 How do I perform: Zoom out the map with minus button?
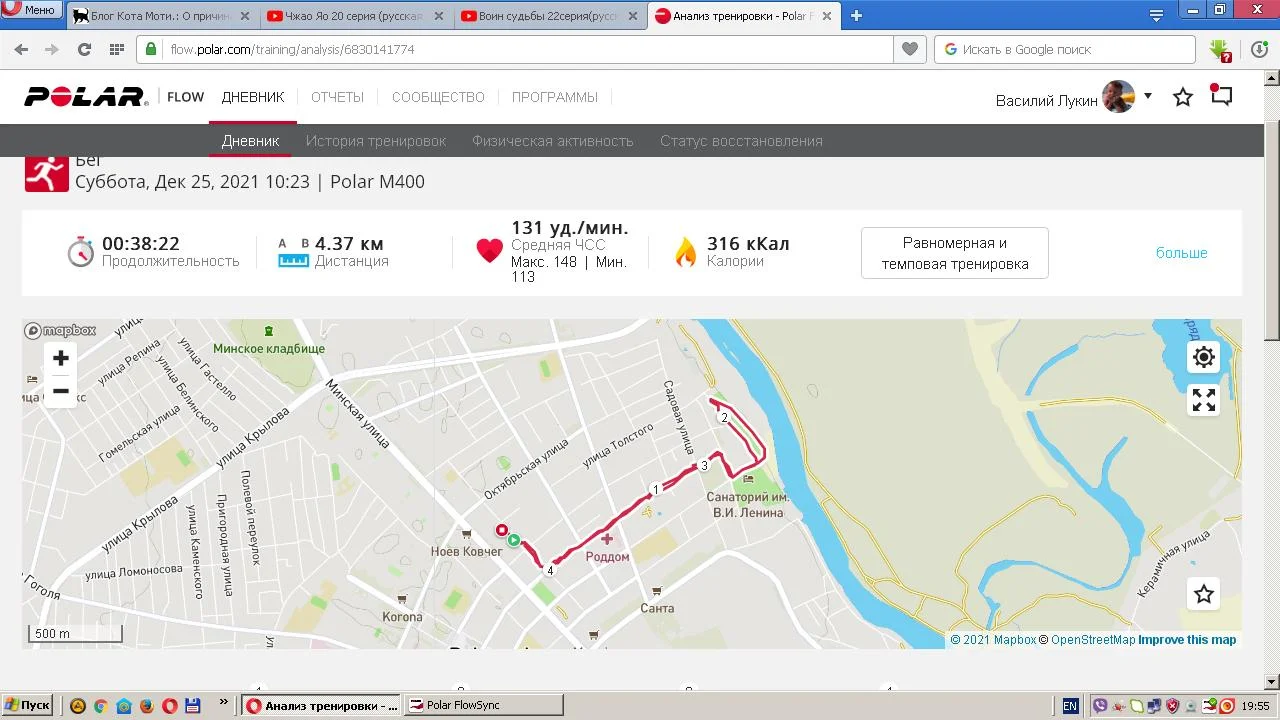coord(61,391)
